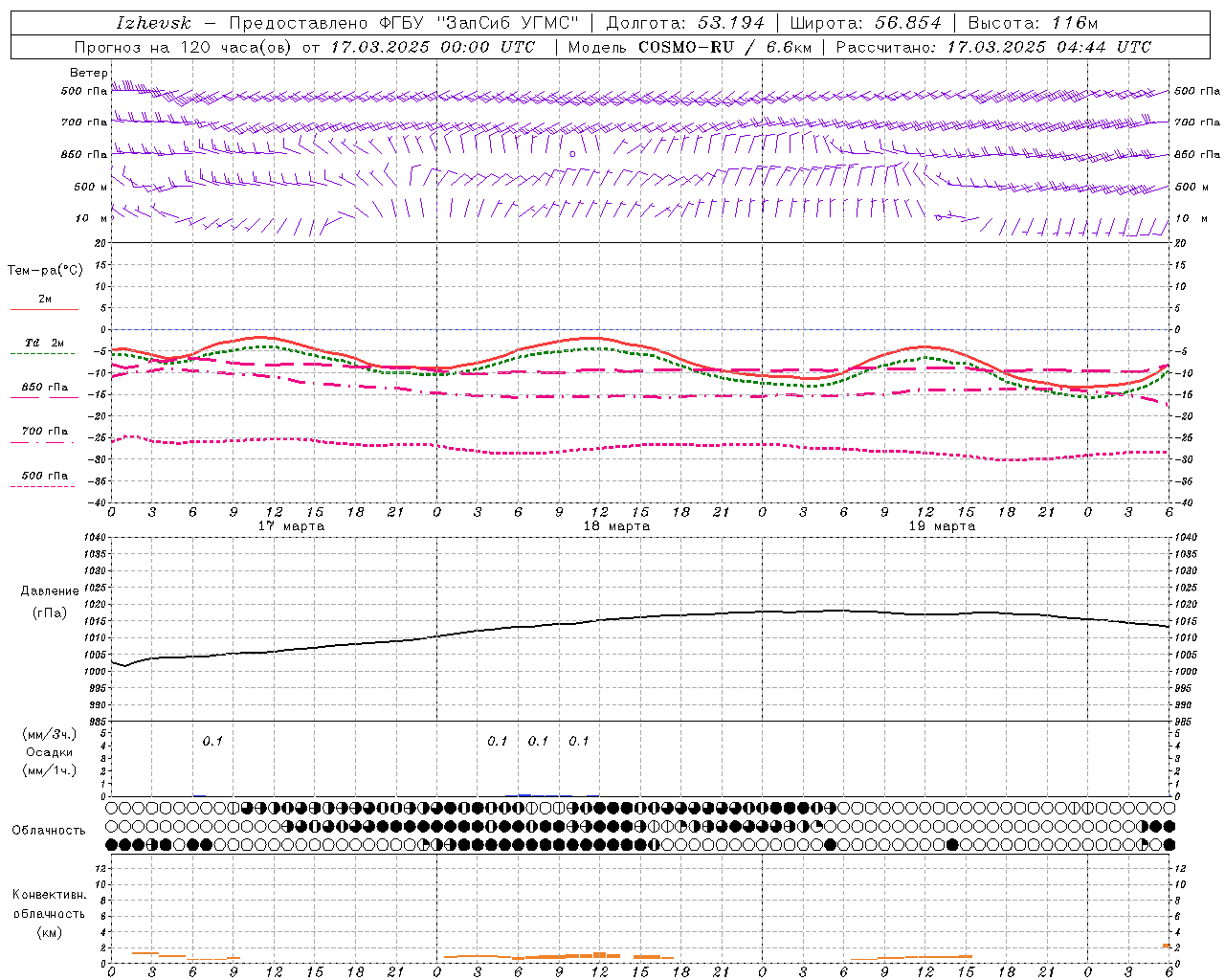
Task: Select the '18 марта' date label
Action: 617,526
